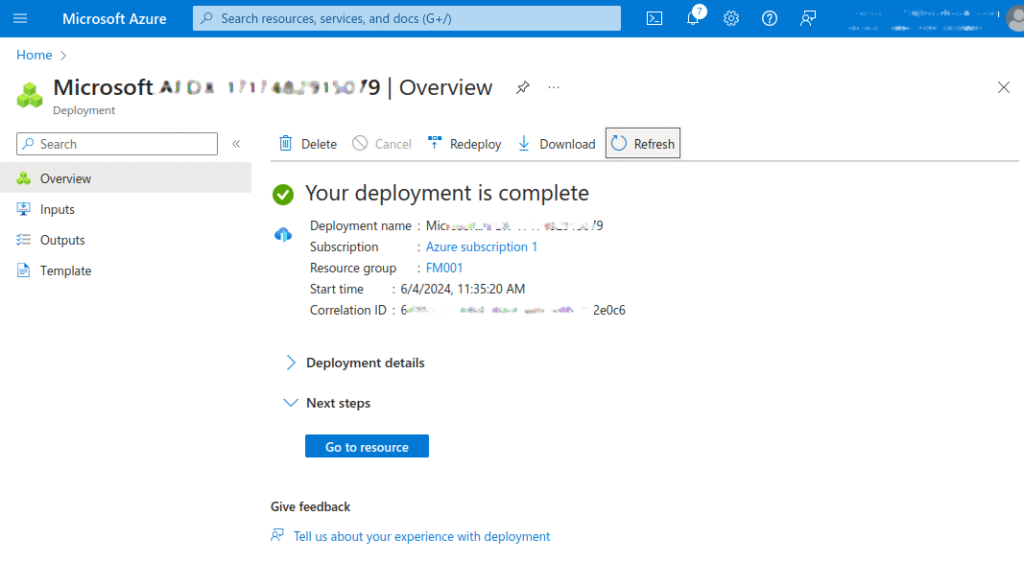Click the feedback person icon near bottom

[278, 536]
